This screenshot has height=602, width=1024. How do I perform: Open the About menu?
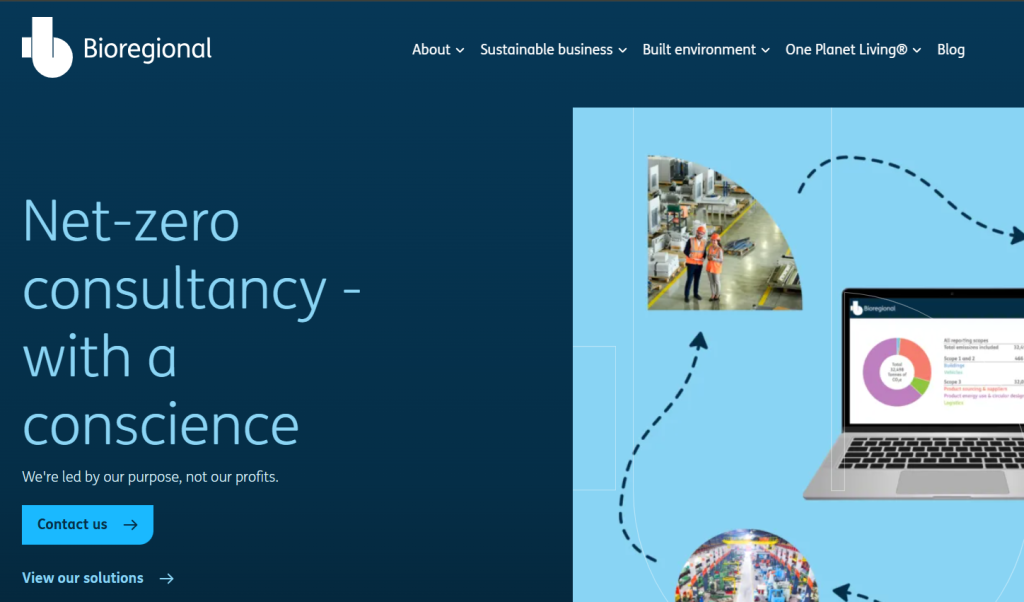click(x=431, y=50)
